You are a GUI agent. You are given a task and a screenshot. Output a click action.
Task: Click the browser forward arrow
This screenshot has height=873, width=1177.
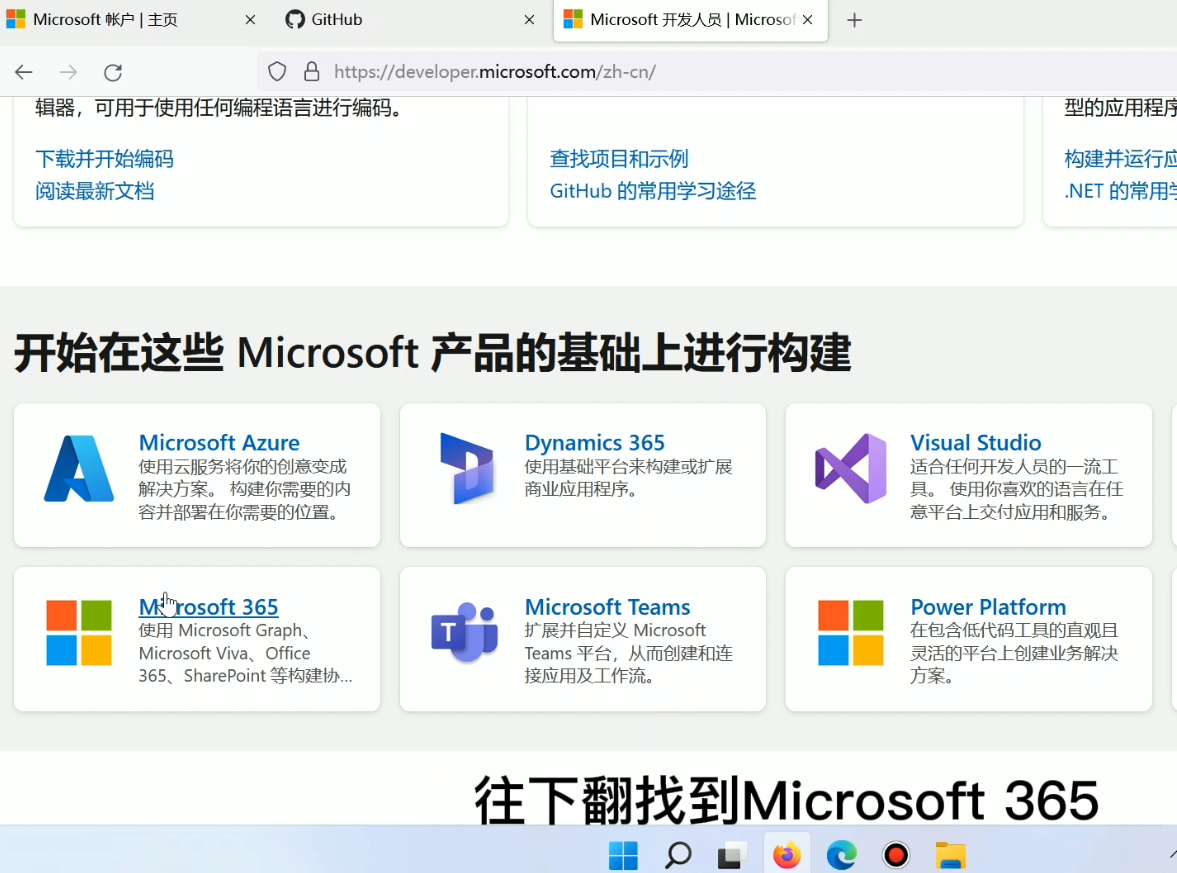point(68,72)
